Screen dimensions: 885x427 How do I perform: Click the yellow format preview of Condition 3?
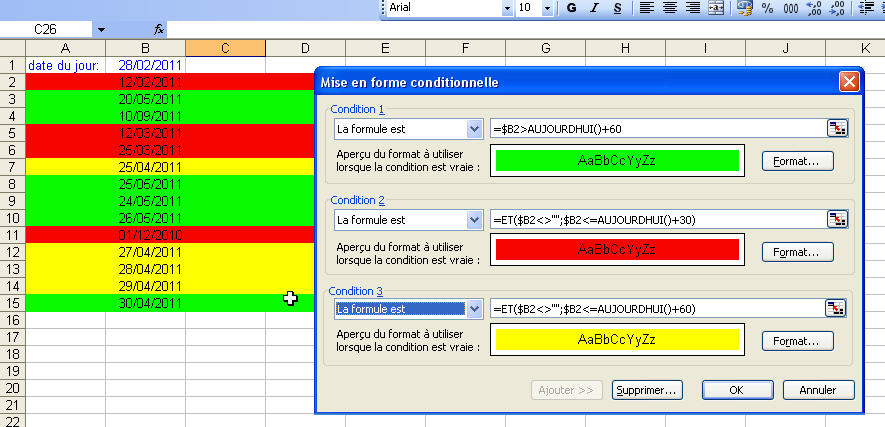(x=617, y=340)
